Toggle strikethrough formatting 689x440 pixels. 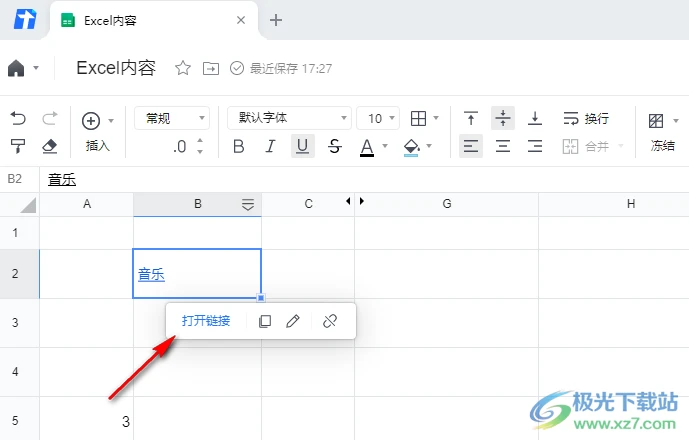tap(335, 146)
